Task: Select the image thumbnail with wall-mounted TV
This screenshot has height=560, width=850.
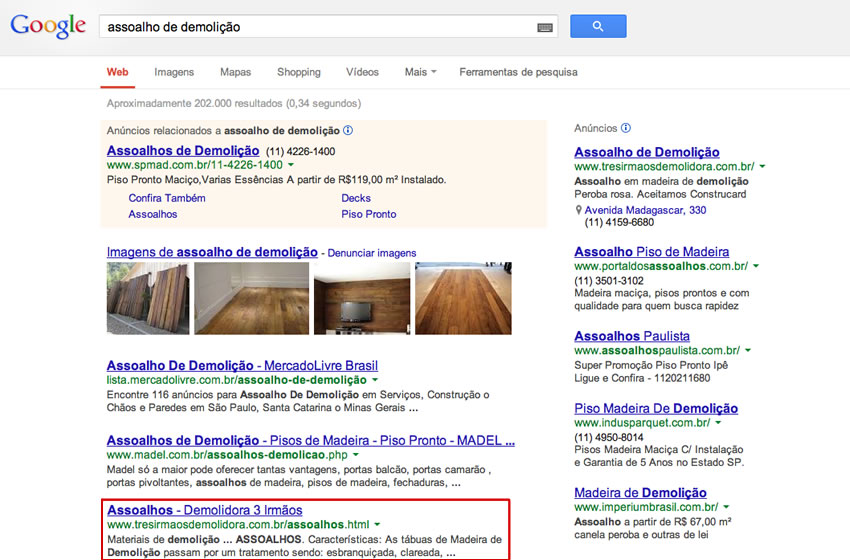Action: coord(360,298)
